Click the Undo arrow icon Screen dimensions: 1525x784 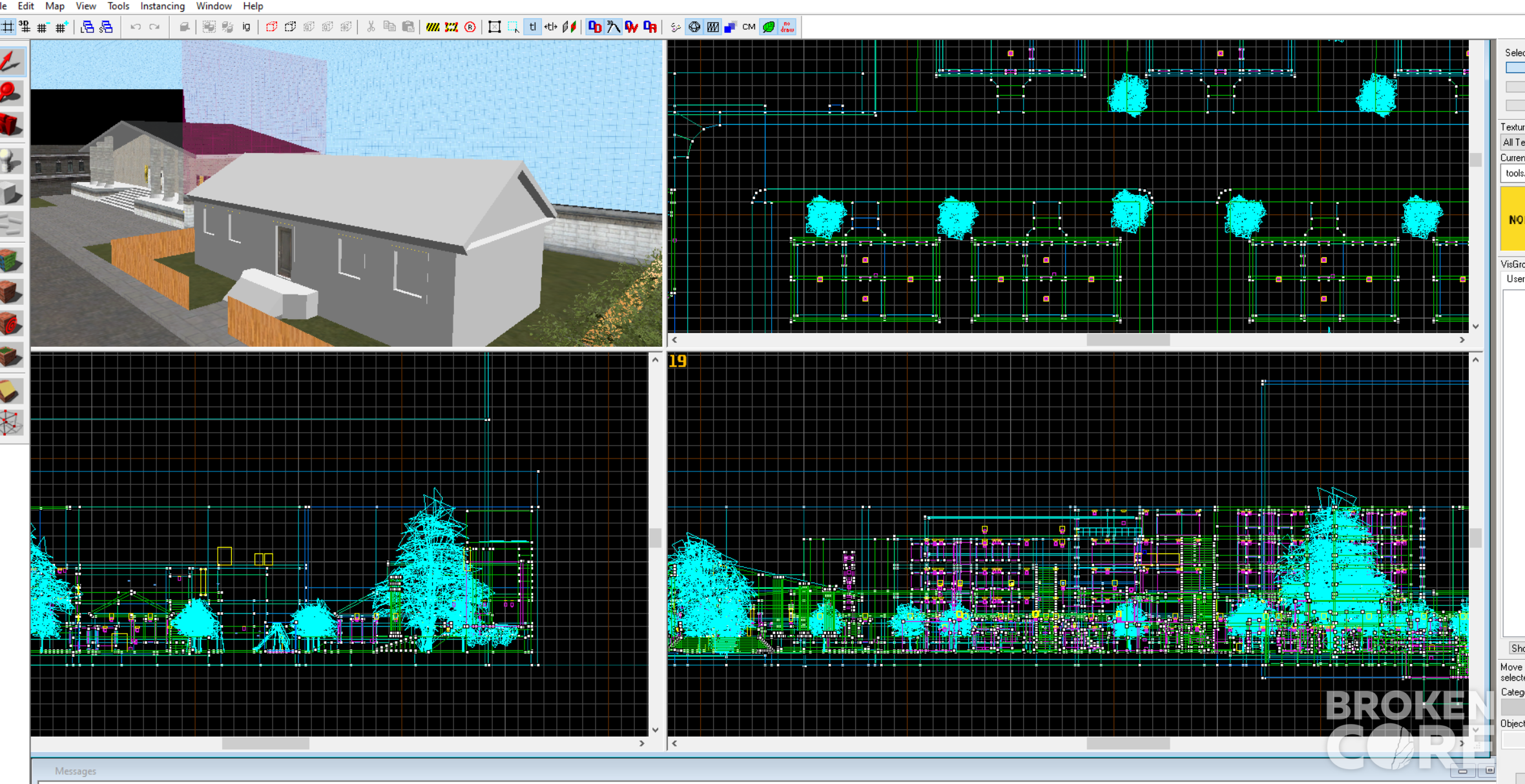coord(136,27)
